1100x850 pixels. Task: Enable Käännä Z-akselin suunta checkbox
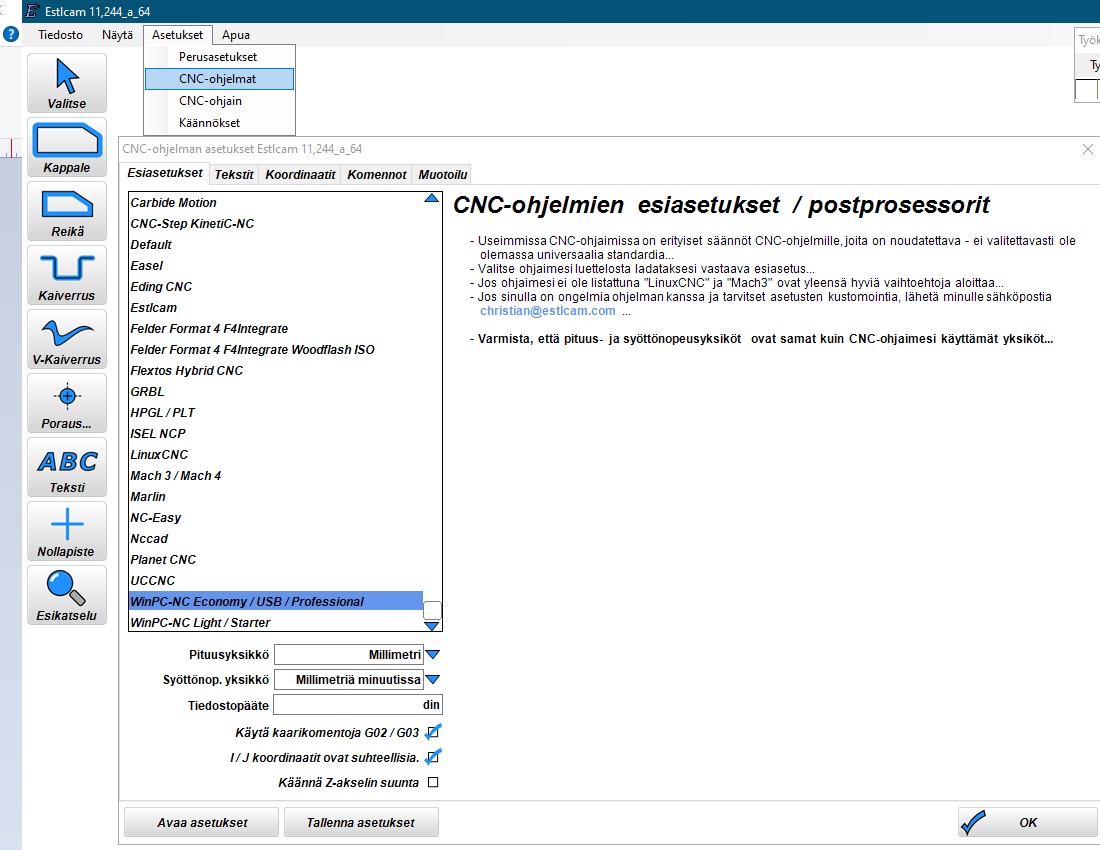[x=433, y=782]
